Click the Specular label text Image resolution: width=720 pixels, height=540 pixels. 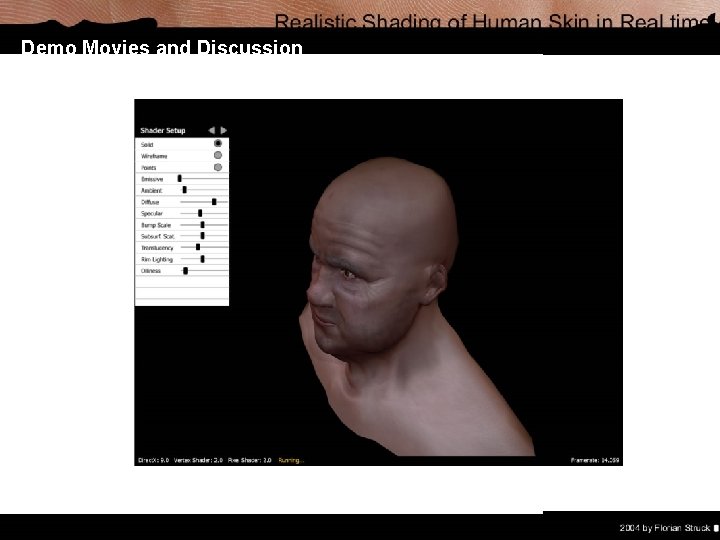coord(152,214)
